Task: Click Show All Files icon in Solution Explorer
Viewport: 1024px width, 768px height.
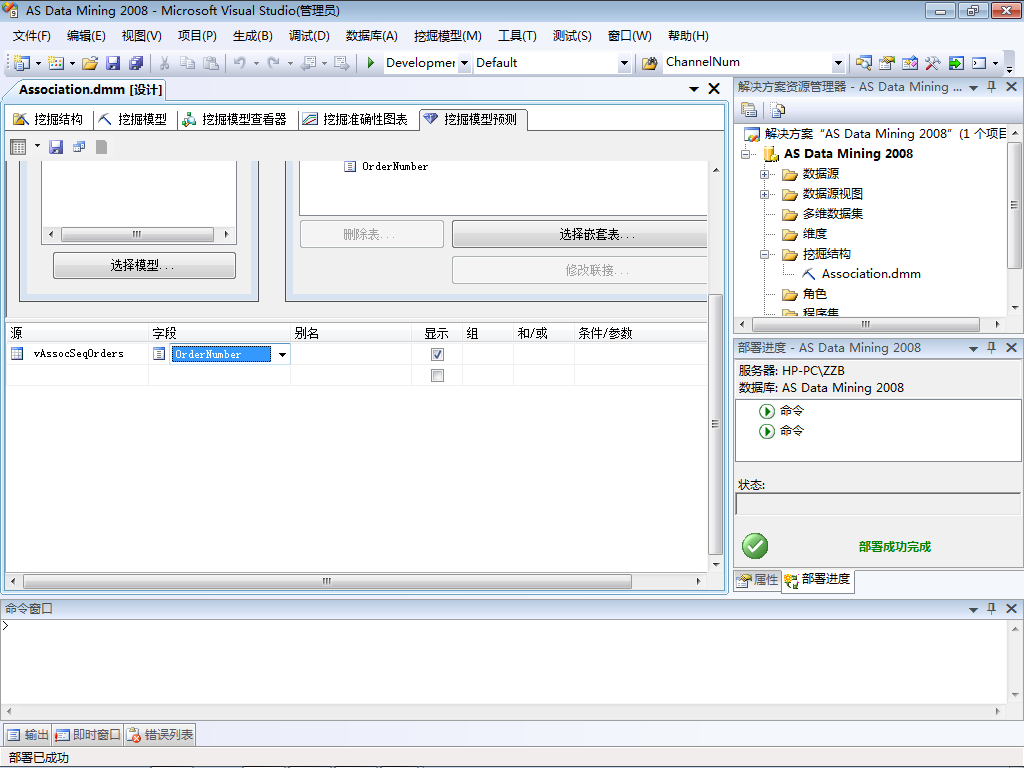Action: [777, 110]
